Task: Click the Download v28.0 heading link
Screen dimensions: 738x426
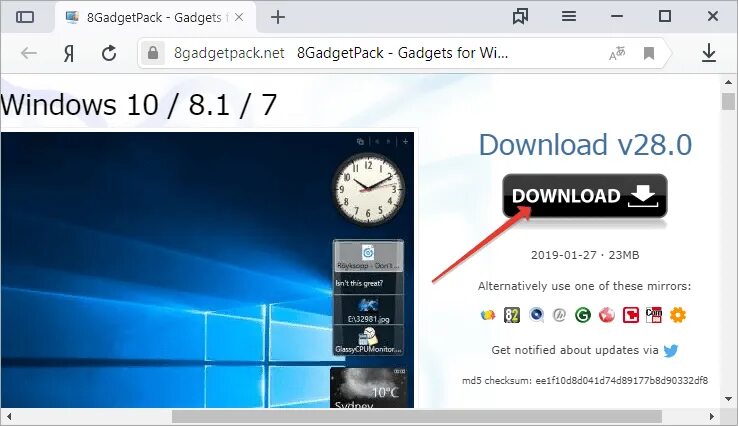Action: (585, 145)
